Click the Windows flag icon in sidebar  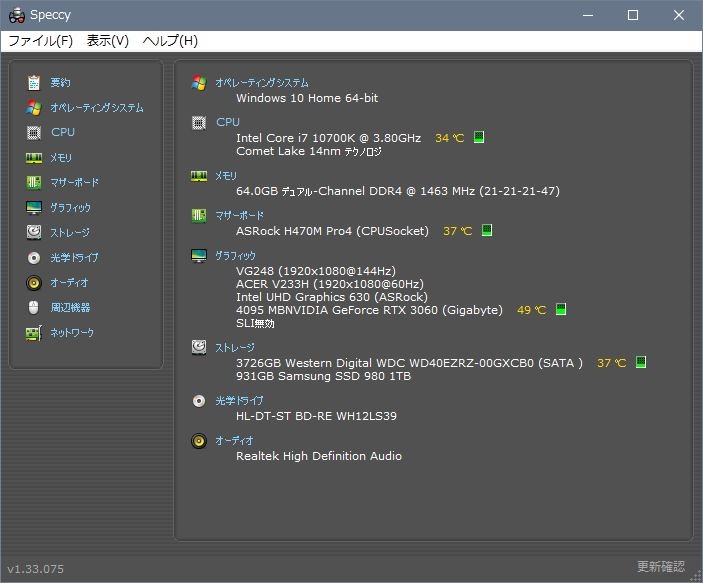34,108
